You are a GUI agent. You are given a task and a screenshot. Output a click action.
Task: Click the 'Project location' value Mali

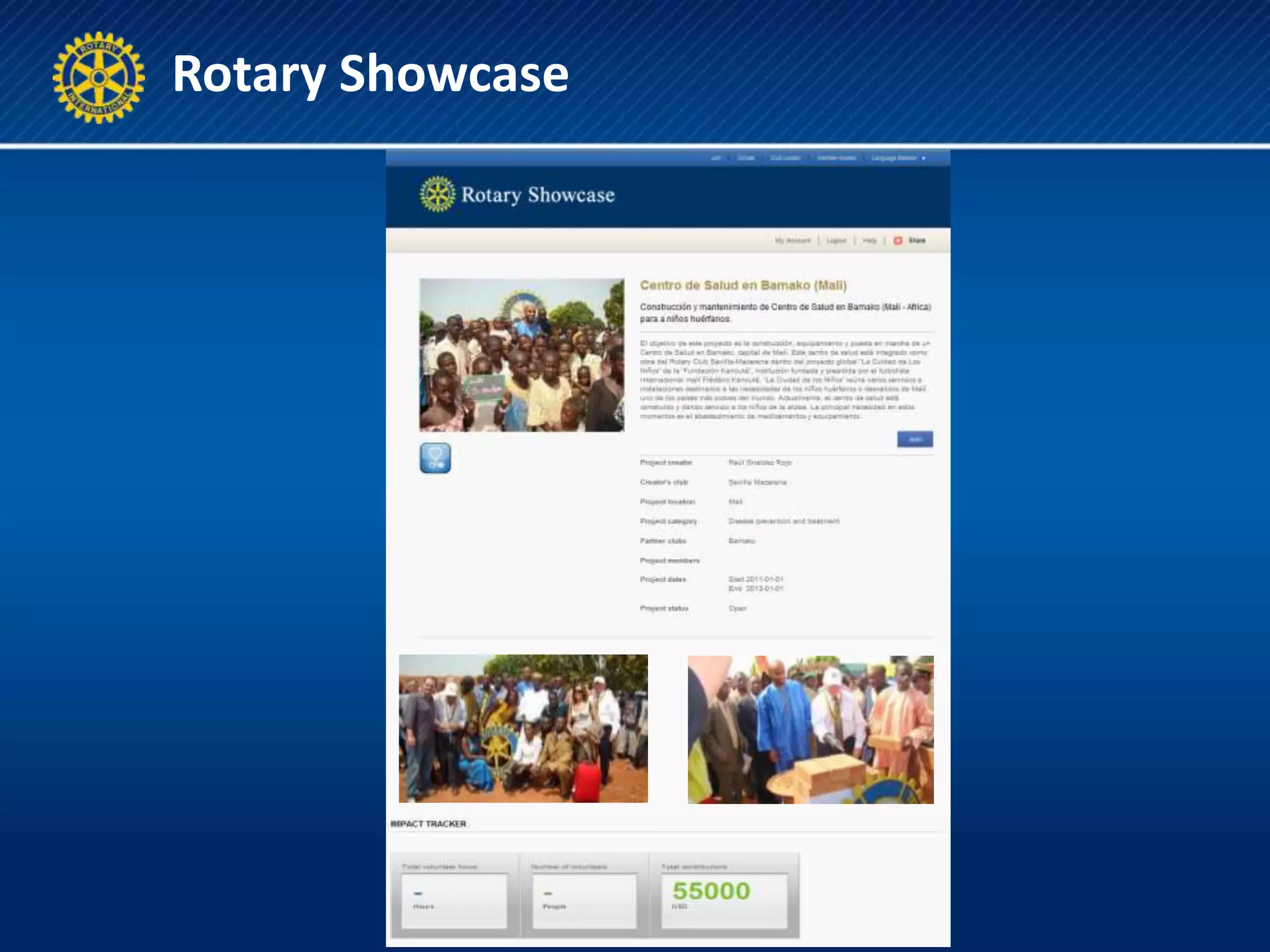click(735, 501)
